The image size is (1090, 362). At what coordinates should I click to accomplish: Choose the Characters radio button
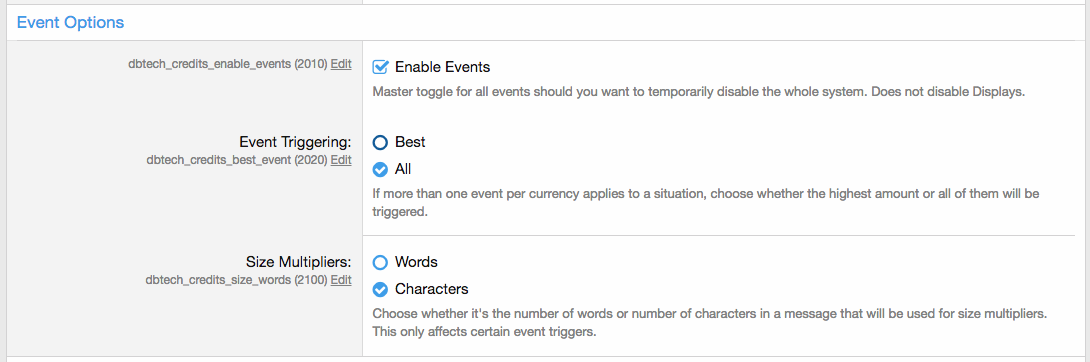click(380, 289)
